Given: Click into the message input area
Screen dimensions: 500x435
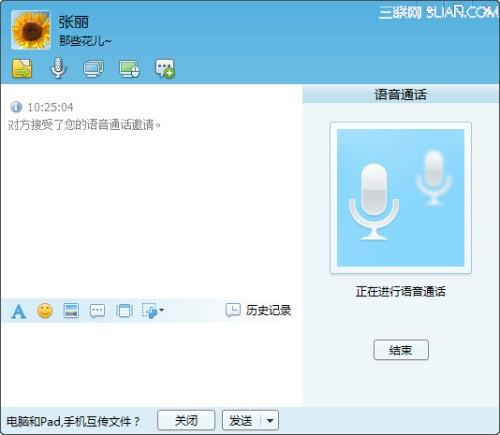Looking at the screenshot, I should coord(151,364).
